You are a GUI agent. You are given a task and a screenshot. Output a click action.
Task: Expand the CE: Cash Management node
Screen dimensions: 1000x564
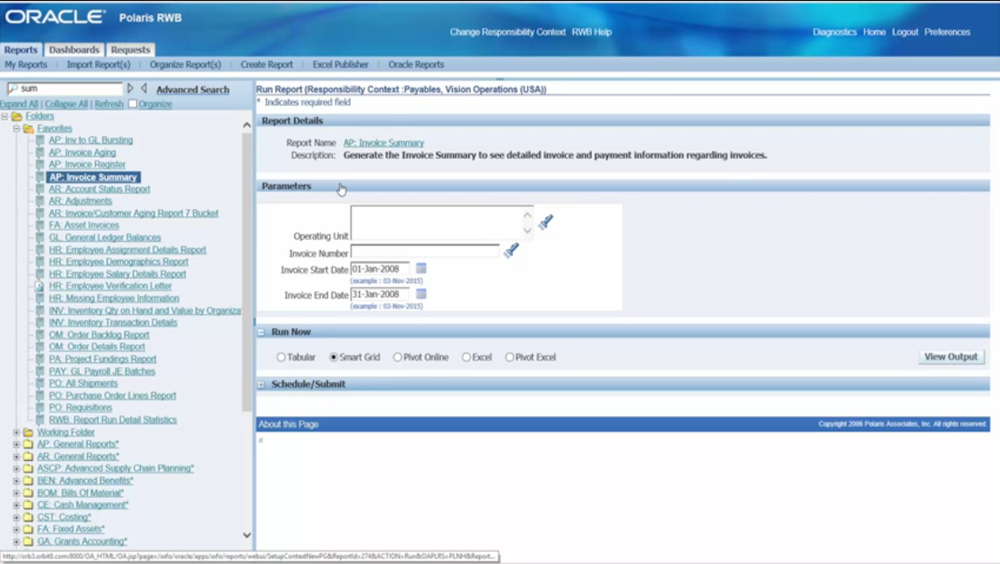17,505
